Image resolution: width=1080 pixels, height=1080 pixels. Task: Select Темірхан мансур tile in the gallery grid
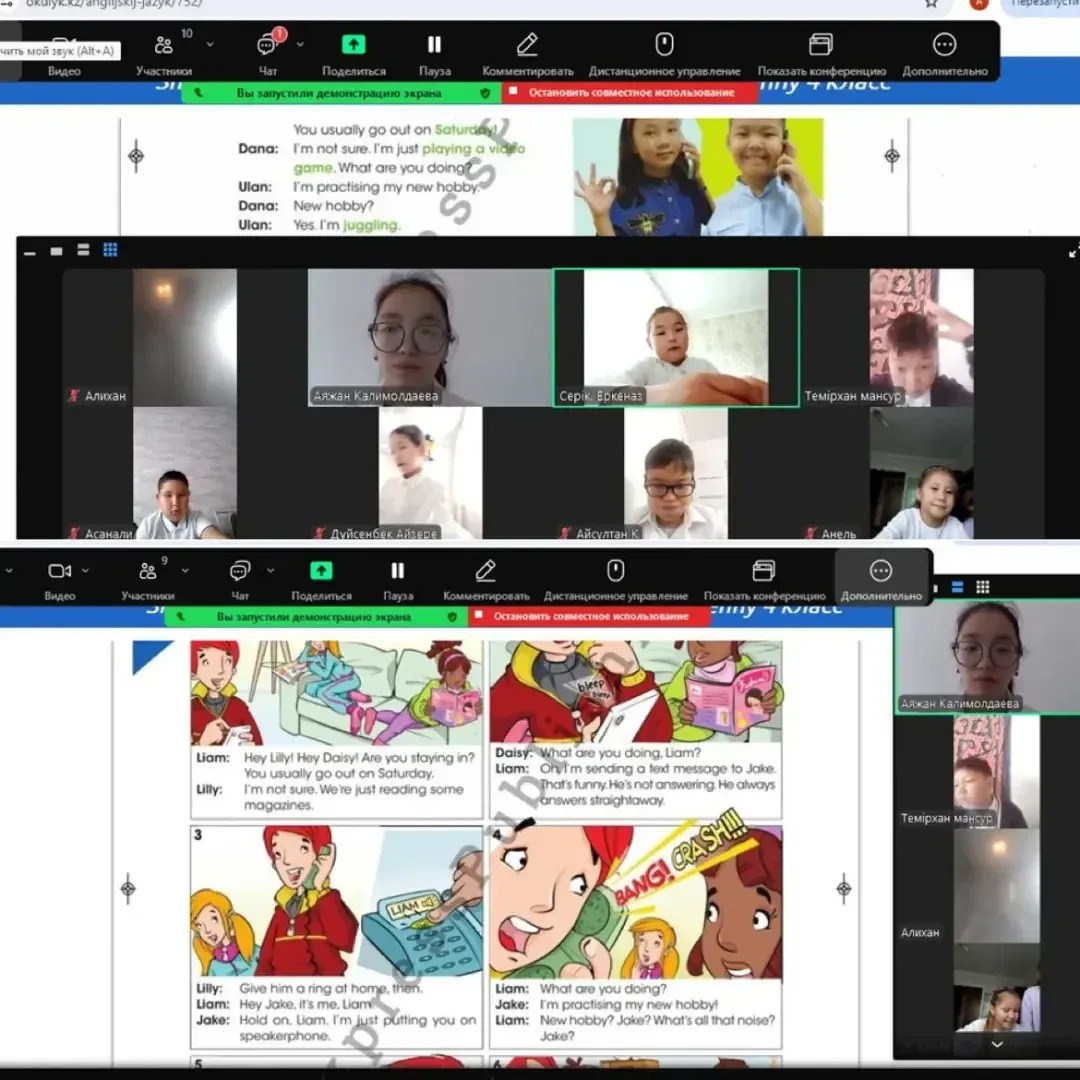(922, 338)
